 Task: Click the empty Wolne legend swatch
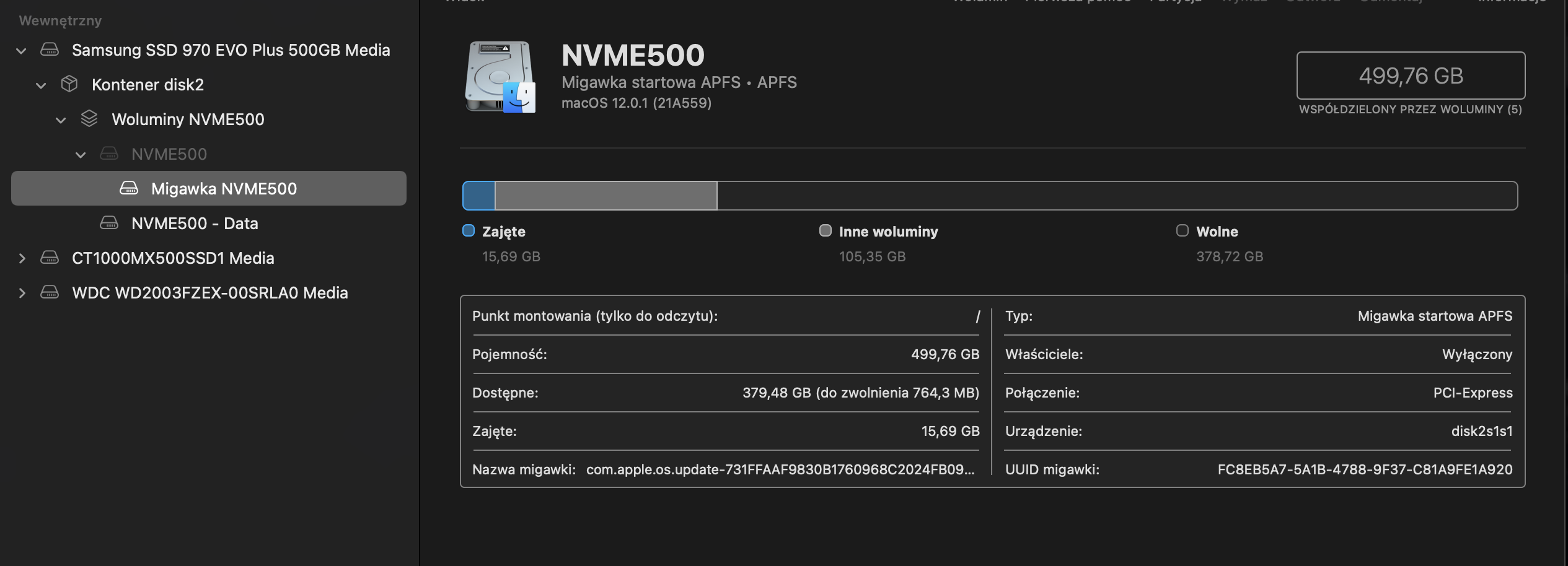[1182, 231]
